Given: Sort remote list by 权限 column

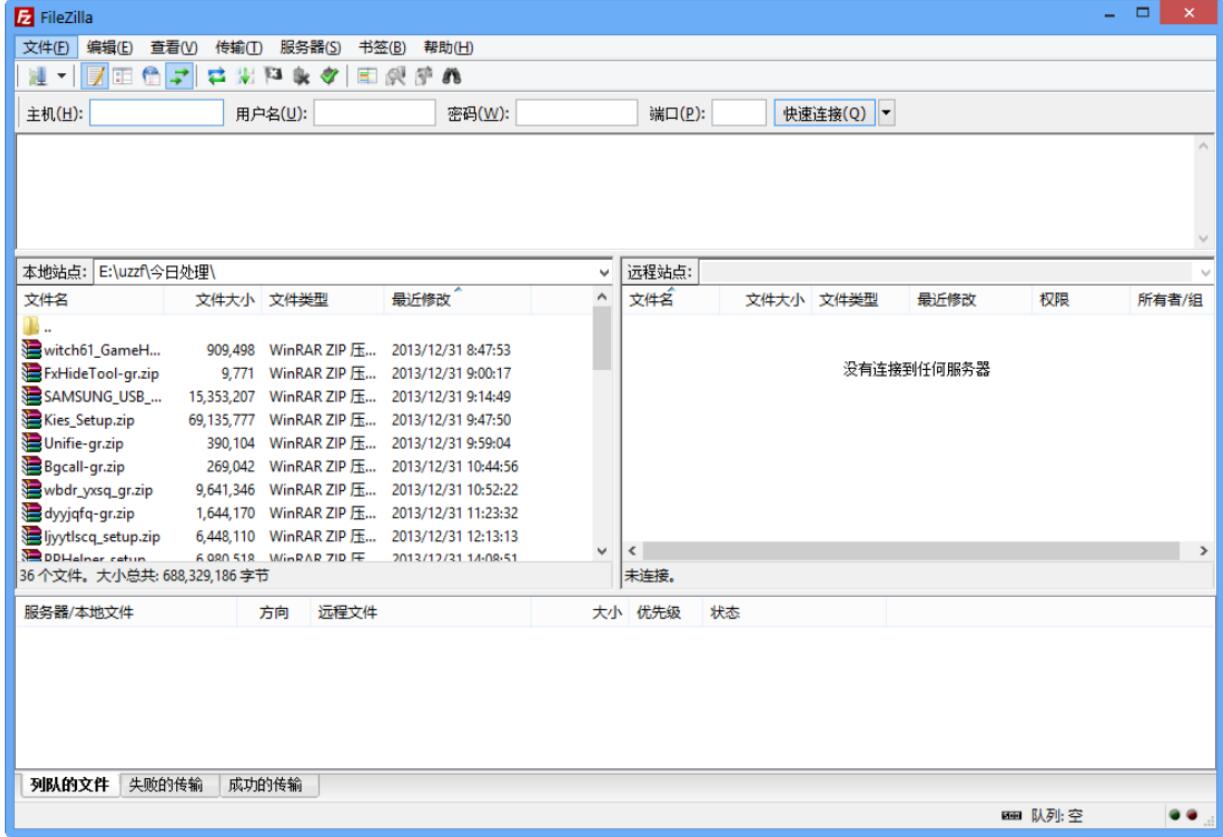Looking at the screenshot, I should click(x=1079, y=299).
